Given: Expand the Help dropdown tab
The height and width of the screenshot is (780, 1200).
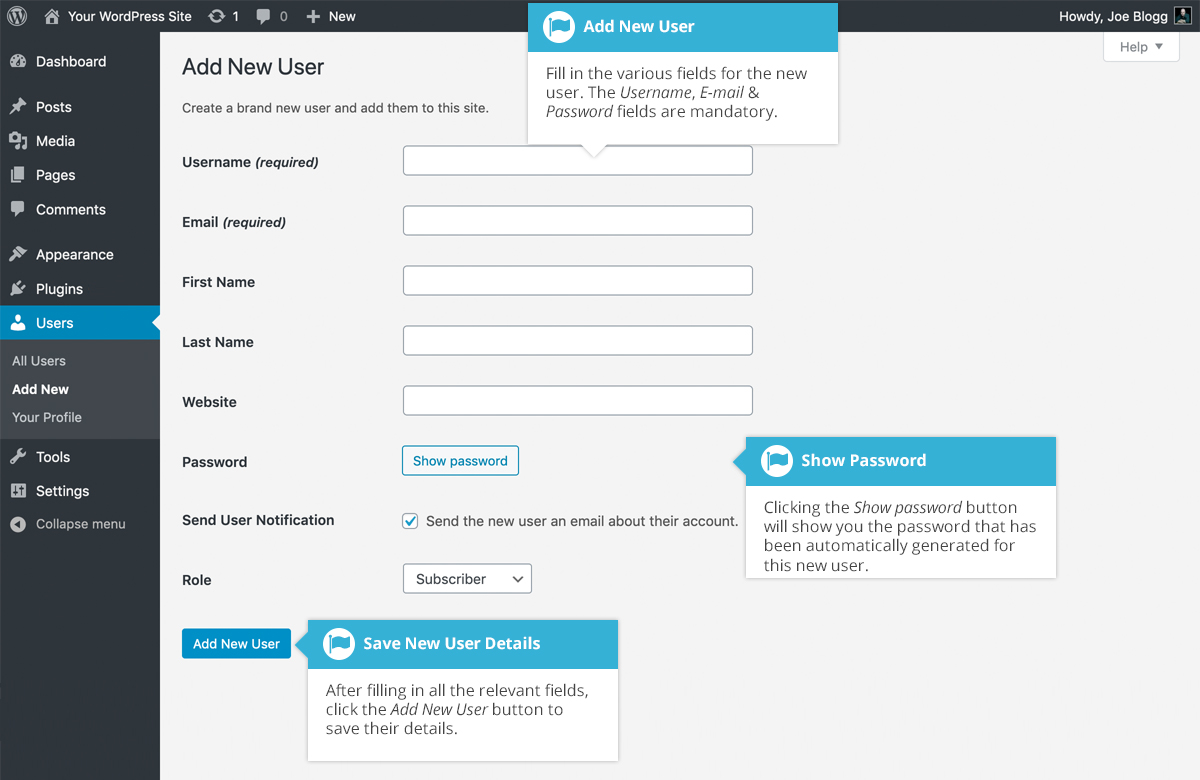Looking at the screenshot, I should tap(1141, 46).
